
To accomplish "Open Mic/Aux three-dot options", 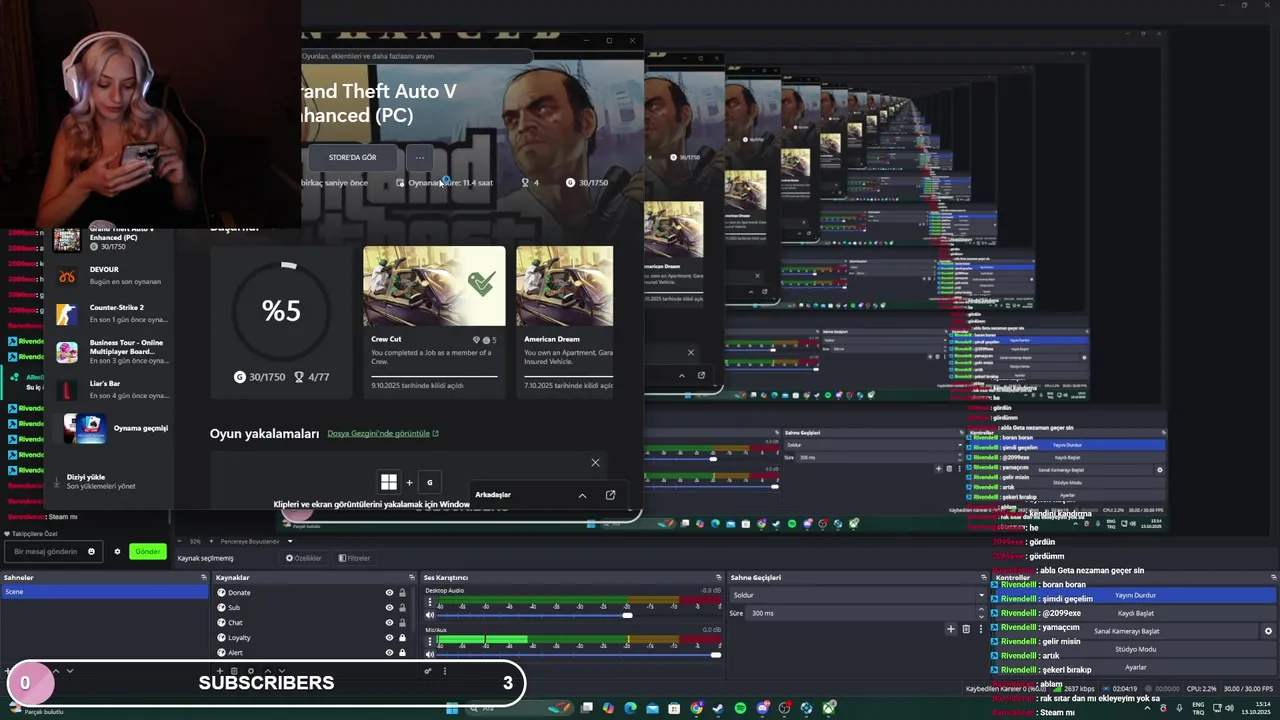I will (x=430, y=641).
